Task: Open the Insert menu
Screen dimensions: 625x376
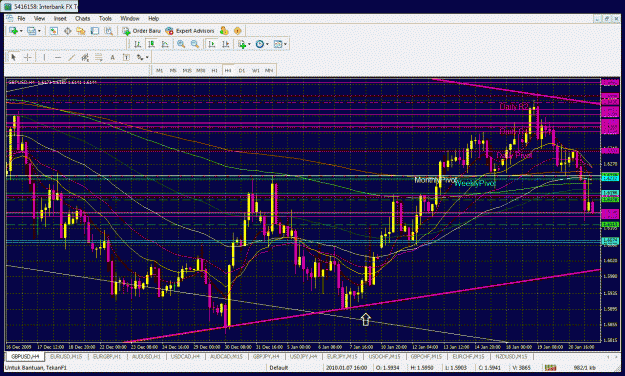Action: pos(60,18)
